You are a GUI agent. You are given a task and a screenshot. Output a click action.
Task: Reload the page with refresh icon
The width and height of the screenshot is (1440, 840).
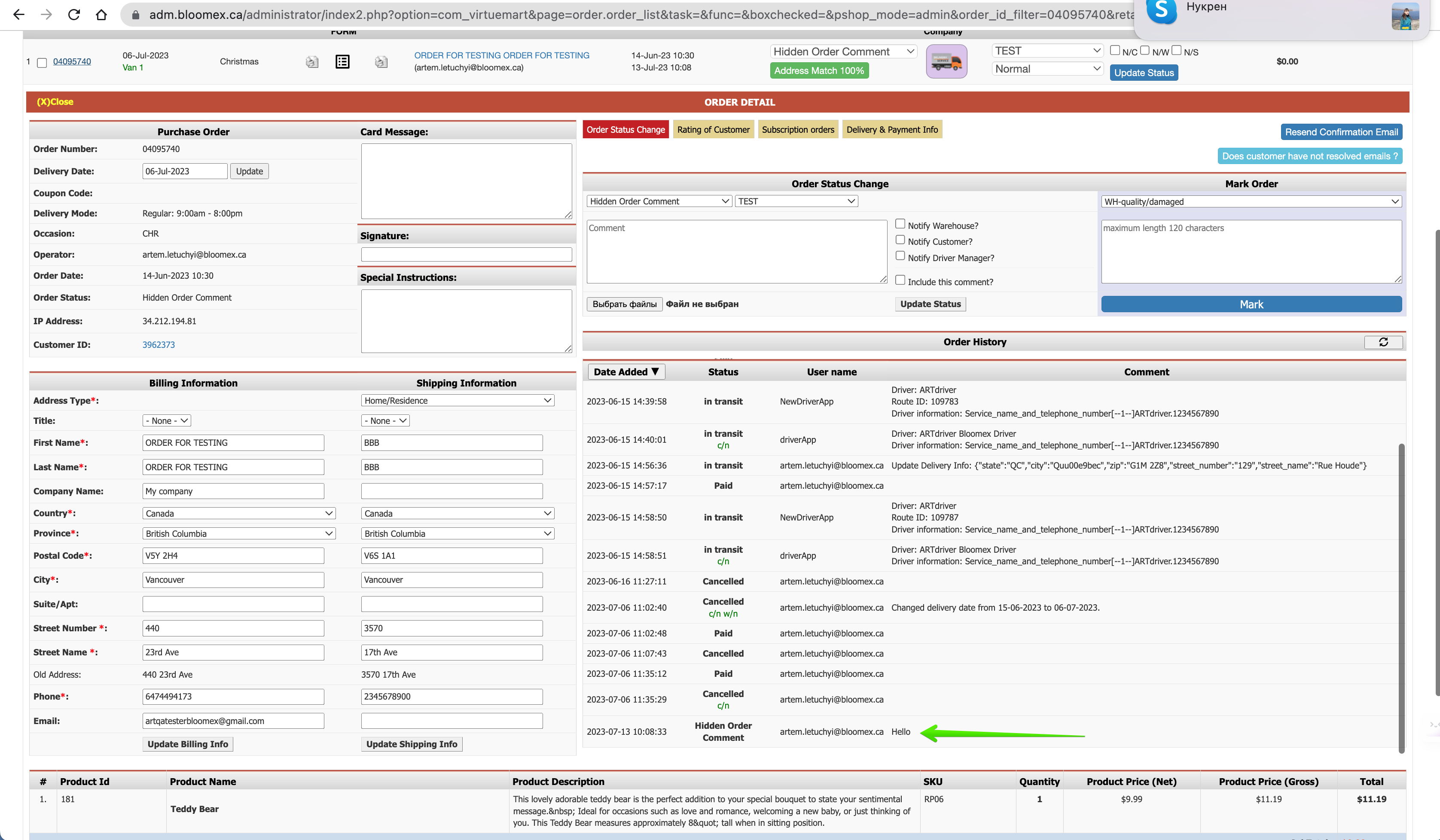74,14
